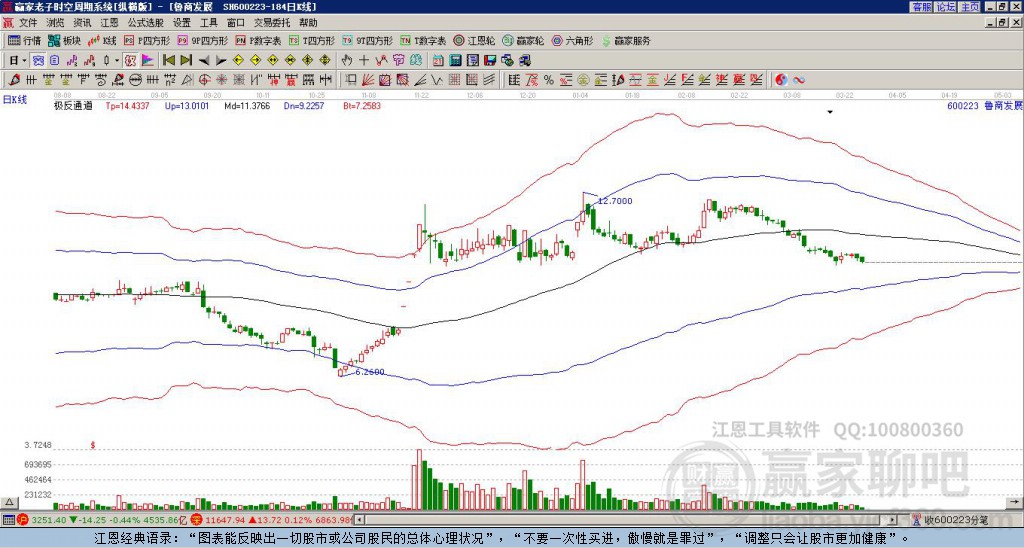Open 赢家服务 service with dollar icon

click(x=625, y=41)
